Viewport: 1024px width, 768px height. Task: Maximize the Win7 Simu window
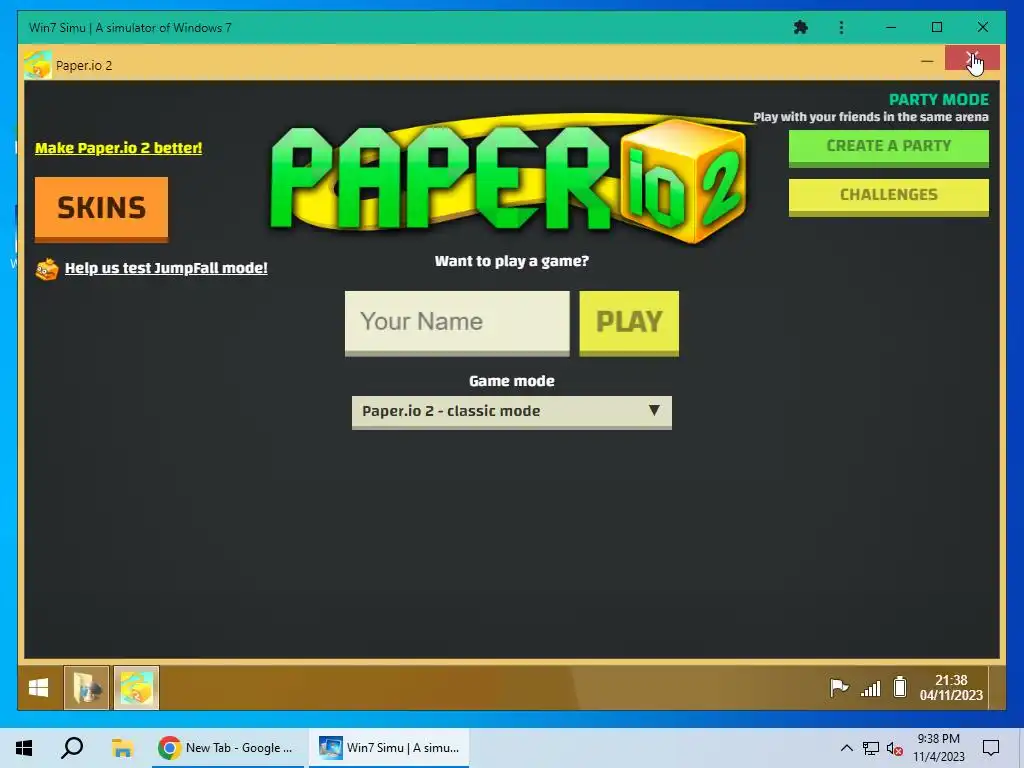point(936,27)
